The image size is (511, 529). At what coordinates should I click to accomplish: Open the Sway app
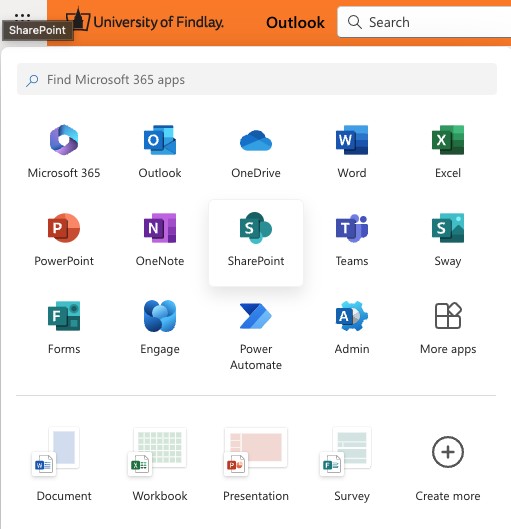pyautogui.click(x=448, y=240)
